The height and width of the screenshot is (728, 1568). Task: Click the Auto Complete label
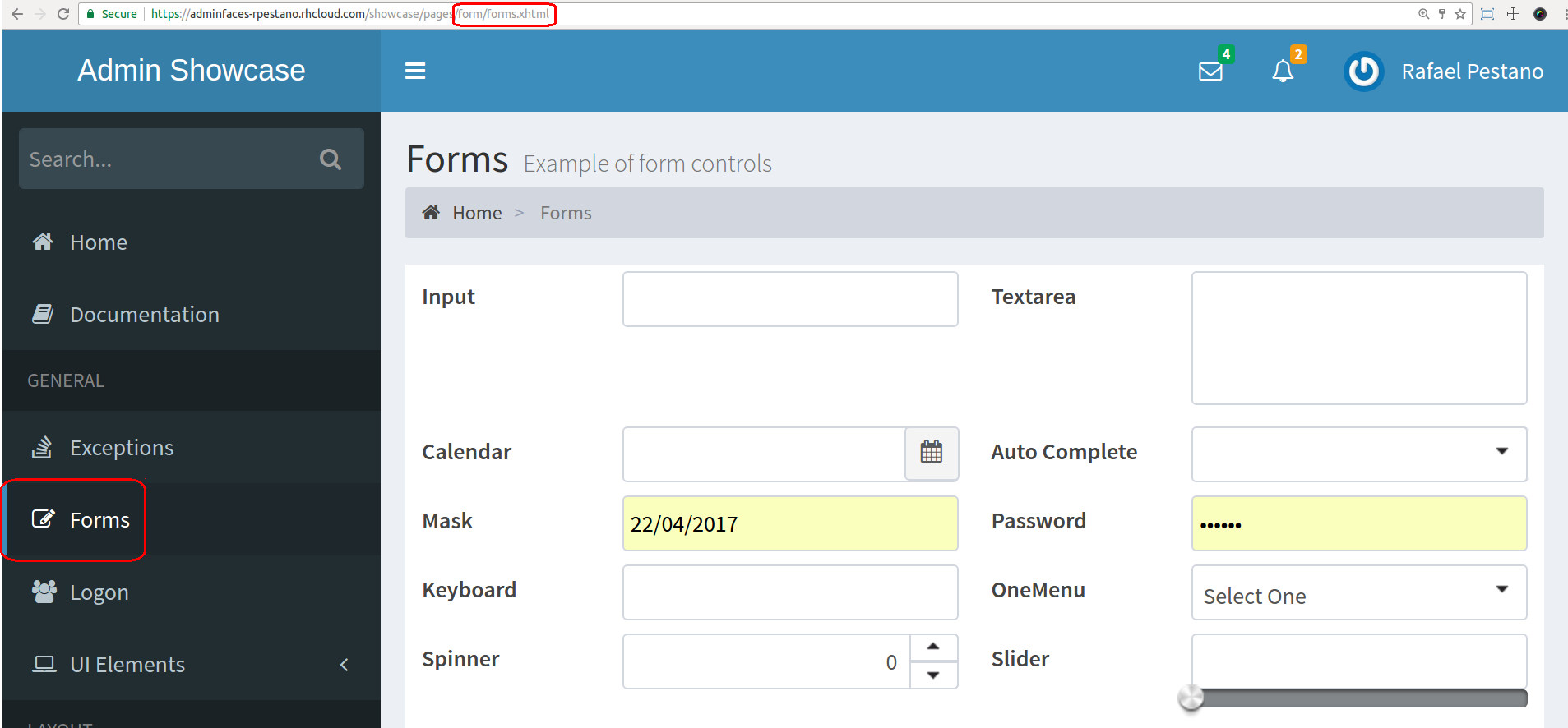pos(1064,452)
